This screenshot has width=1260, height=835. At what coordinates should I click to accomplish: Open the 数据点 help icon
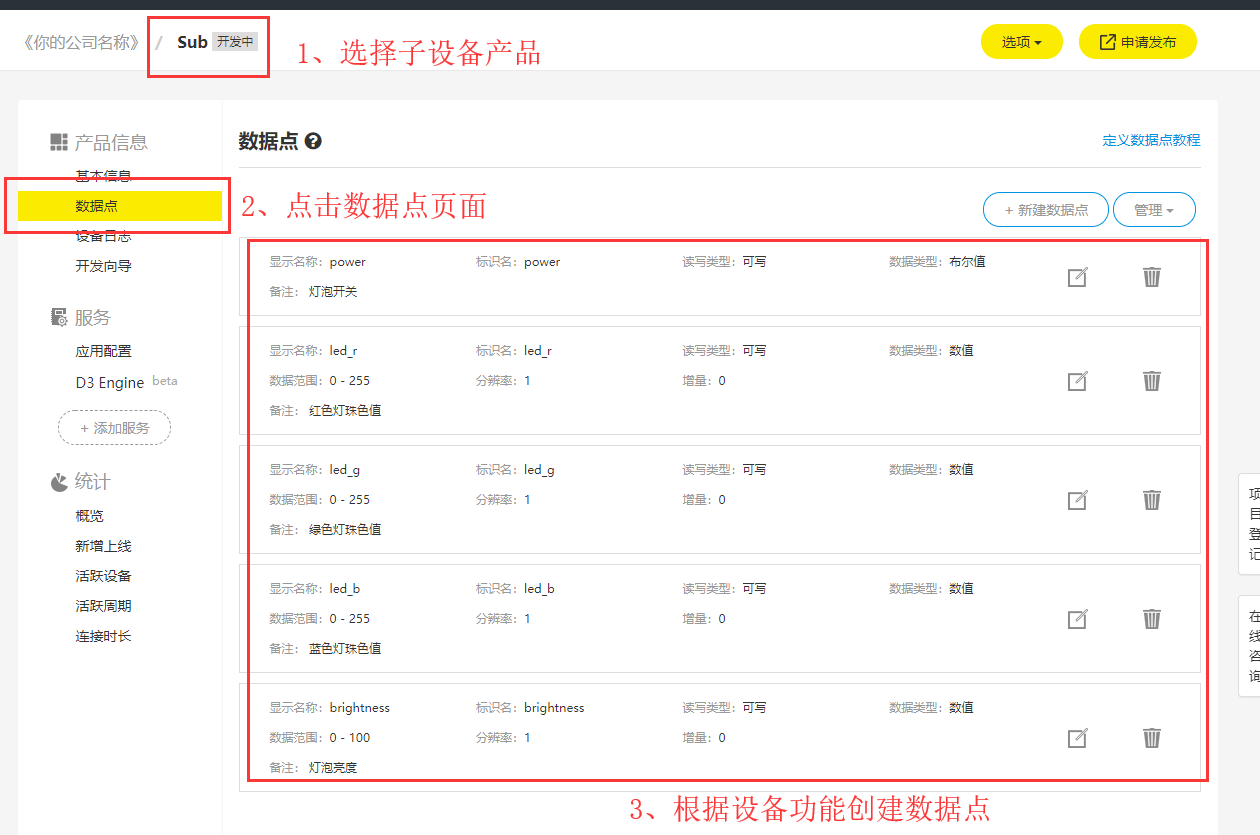pos(315,141)
